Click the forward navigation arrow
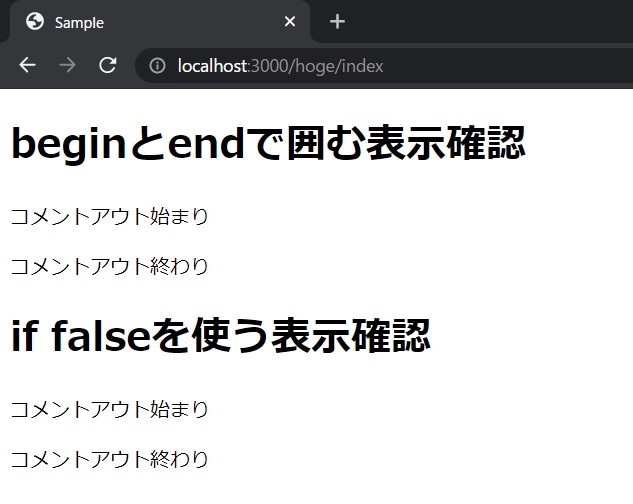Viewport: 633px width, 504px height. click(x=67, y=65)
